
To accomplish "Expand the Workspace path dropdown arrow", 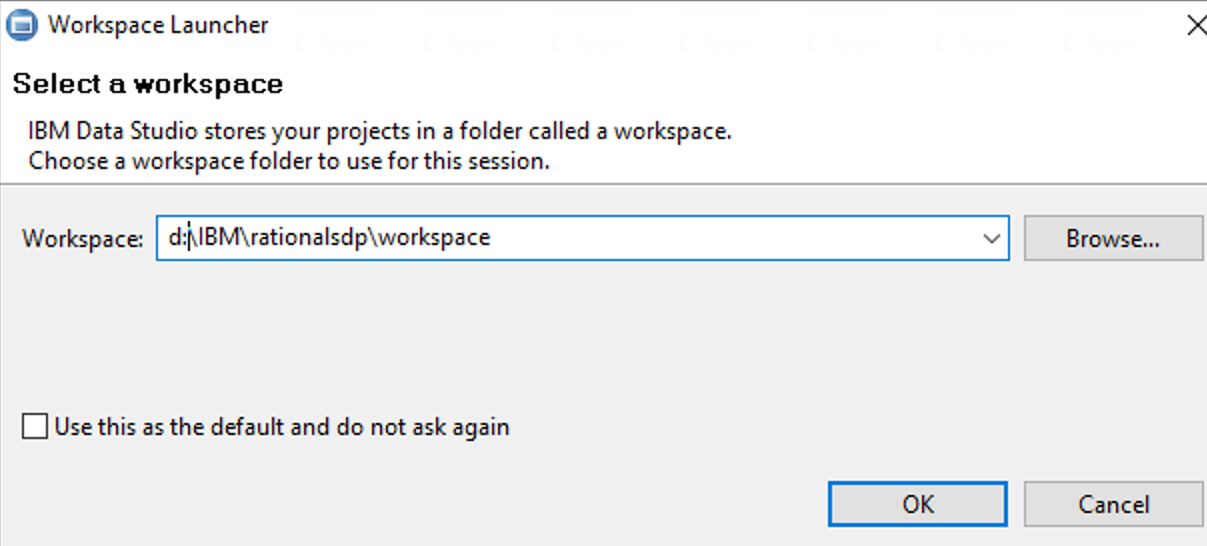I will [991, 239].
